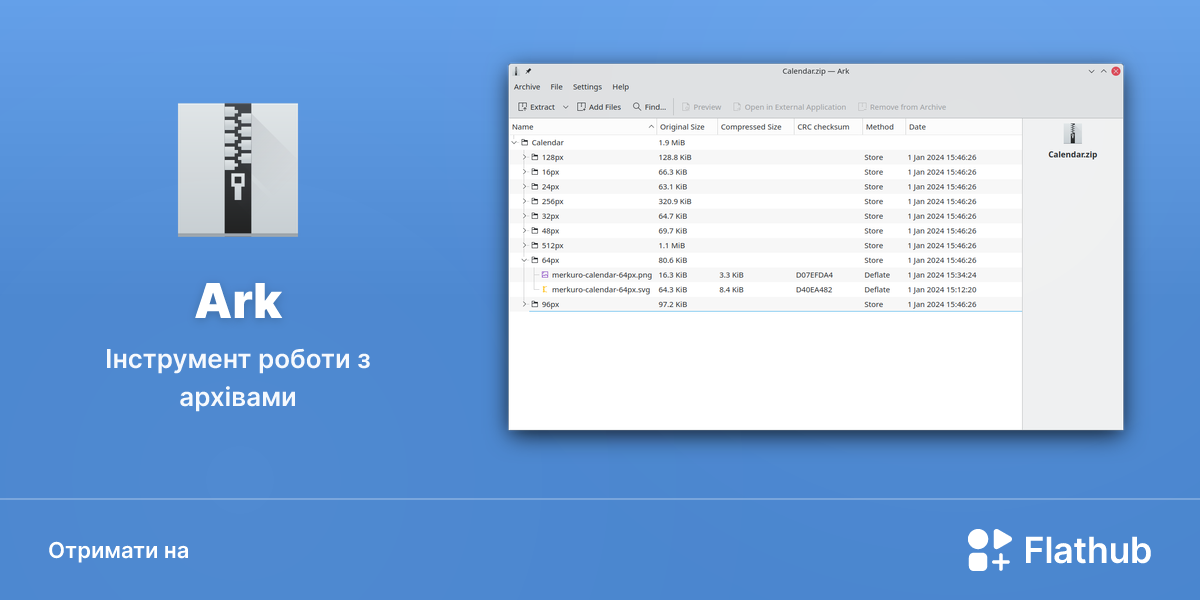Sort by the Original Size column header
Image resolution: width=1200 pixels, height=600 pixels.
point(687,127)
